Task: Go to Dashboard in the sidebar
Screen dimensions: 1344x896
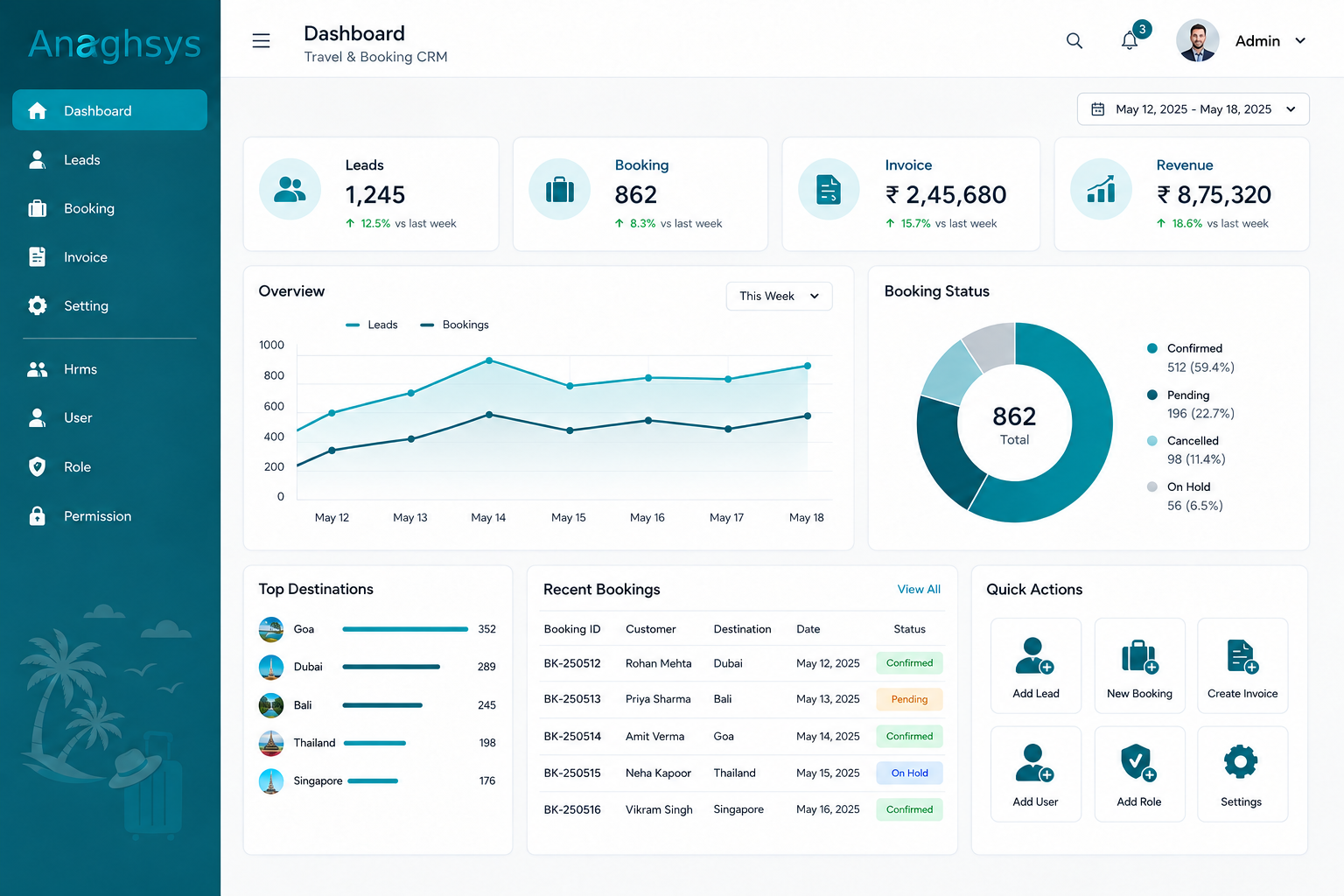Action: [x=109, y=110]
